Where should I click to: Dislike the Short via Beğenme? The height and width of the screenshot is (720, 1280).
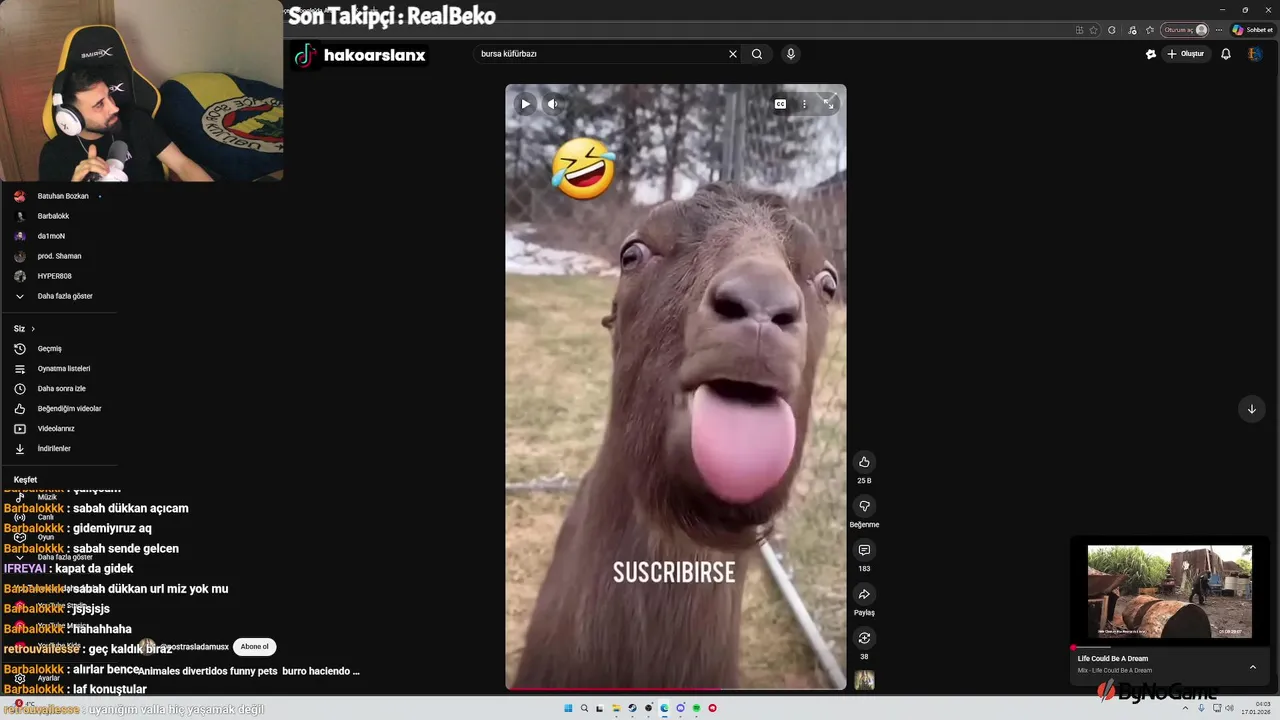[864, 506]
